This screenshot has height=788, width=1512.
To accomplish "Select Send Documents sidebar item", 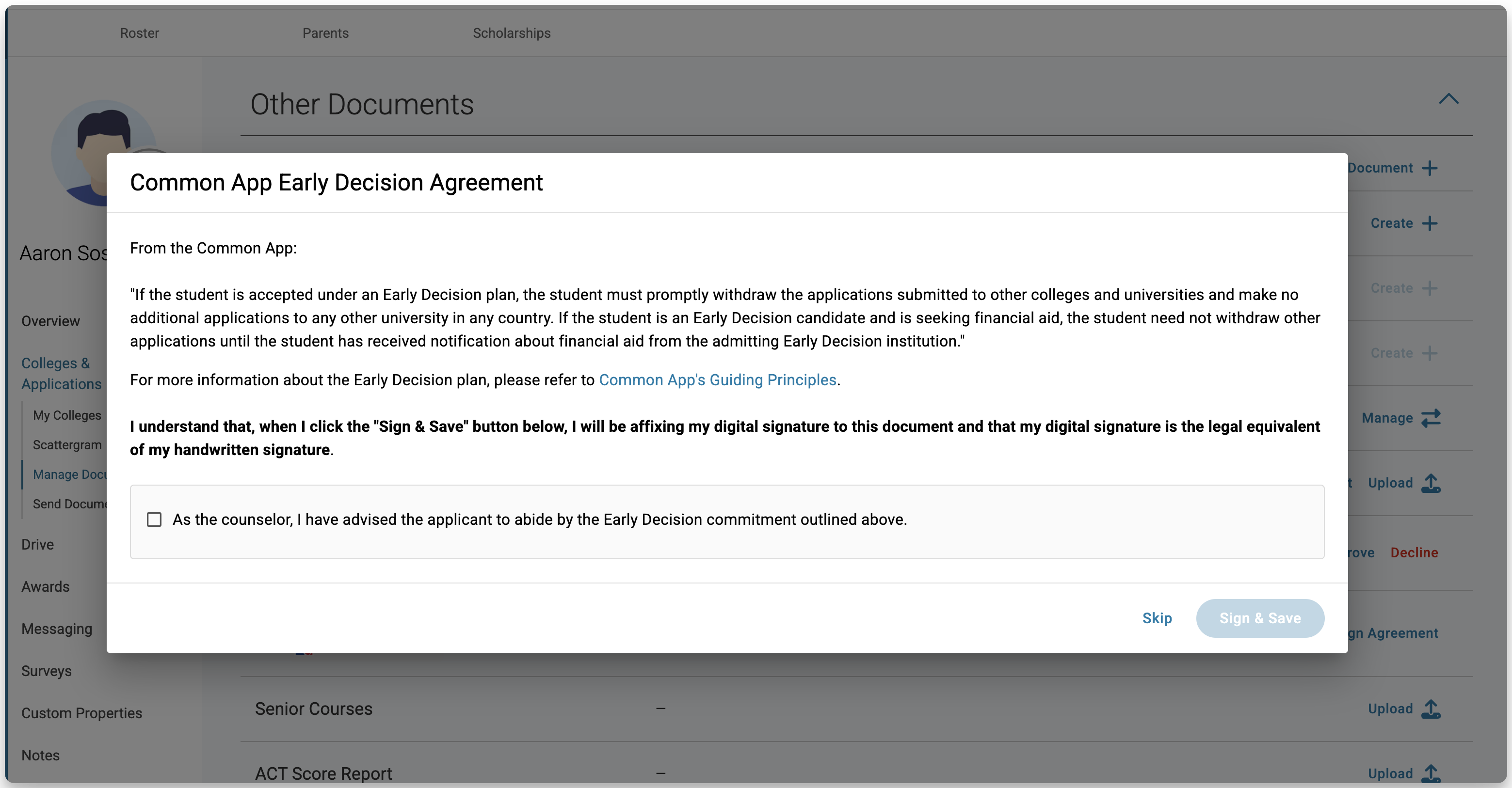I will click(69, 504).
